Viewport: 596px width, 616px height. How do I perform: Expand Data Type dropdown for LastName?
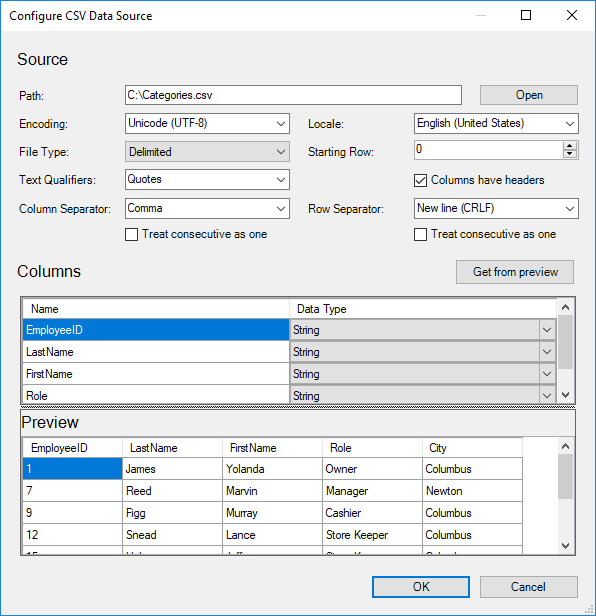(x=547, y=352)
